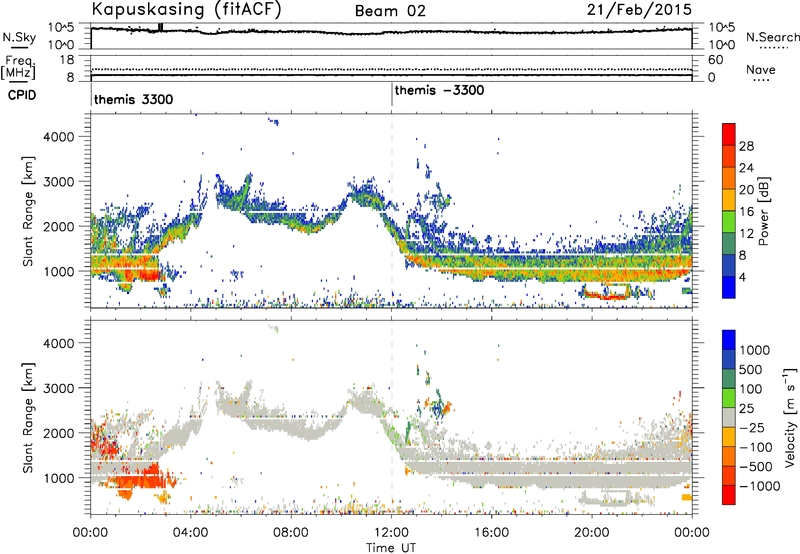Select the Beam 02 label
The width and height of the screenshot is (800, 554).
390,11
